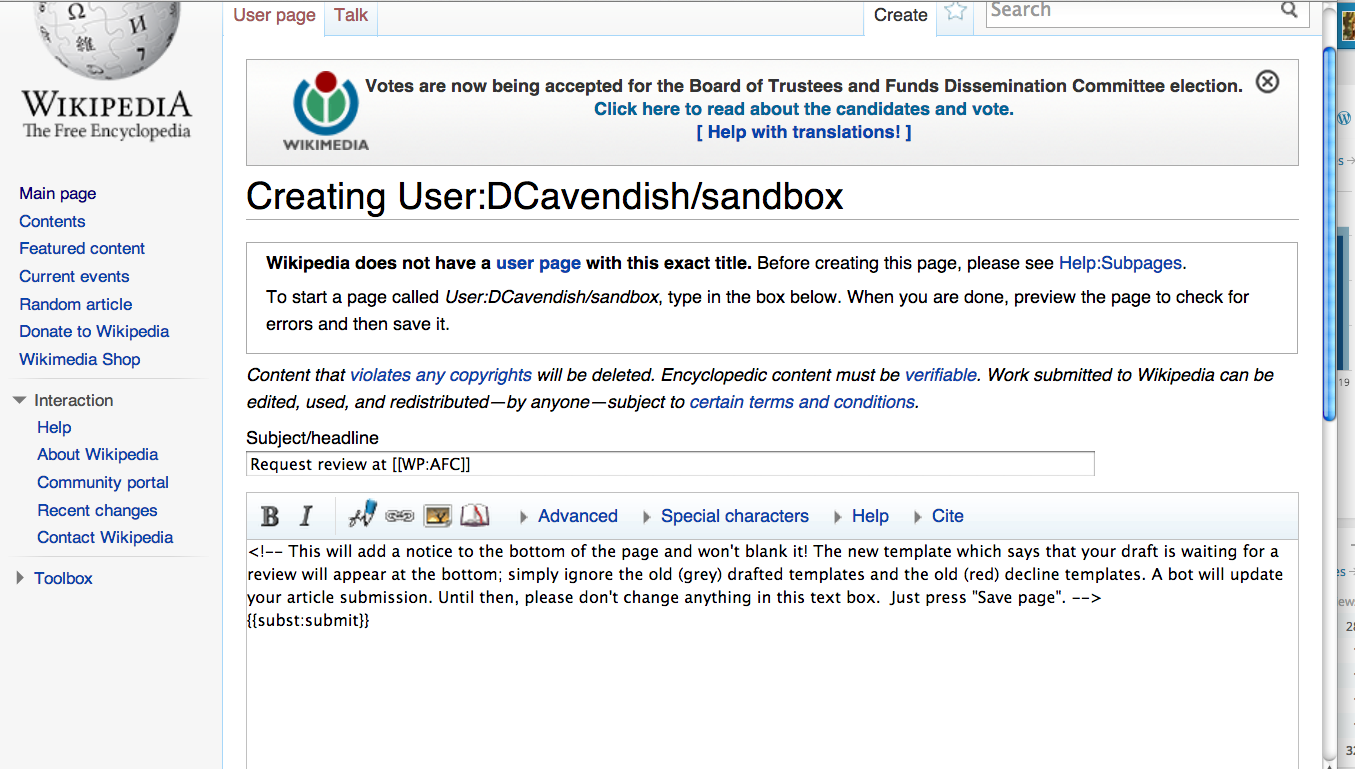
Task: Click the Wikimedia logo in banner
Action: [326, 110]
